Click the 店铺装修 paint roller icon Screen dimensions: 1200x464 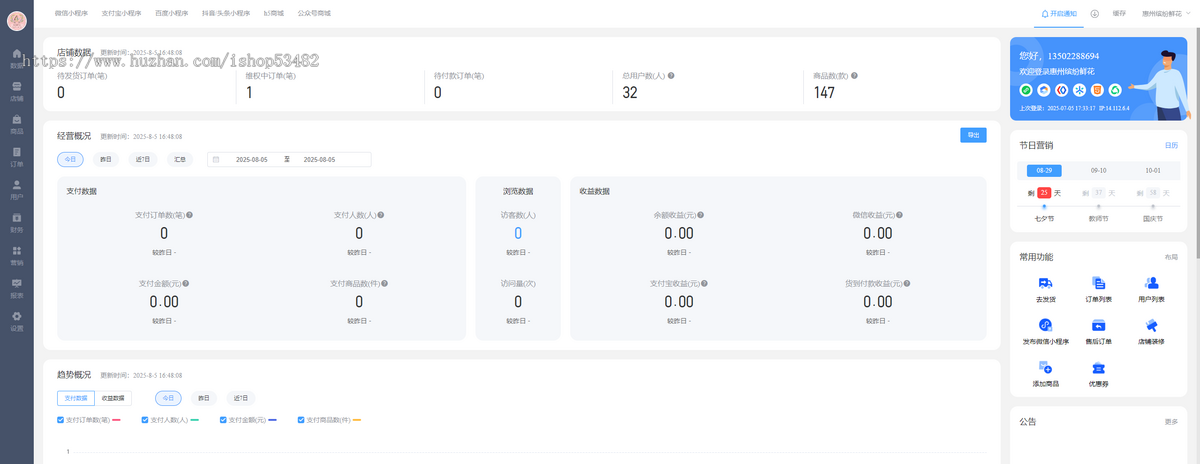1151,325
